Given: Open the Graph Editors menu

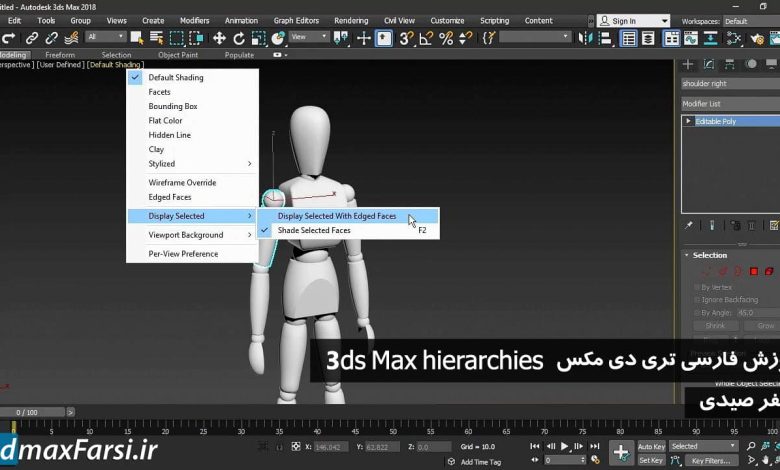Looking at the screenshot, I should click(x=296, y=20).
